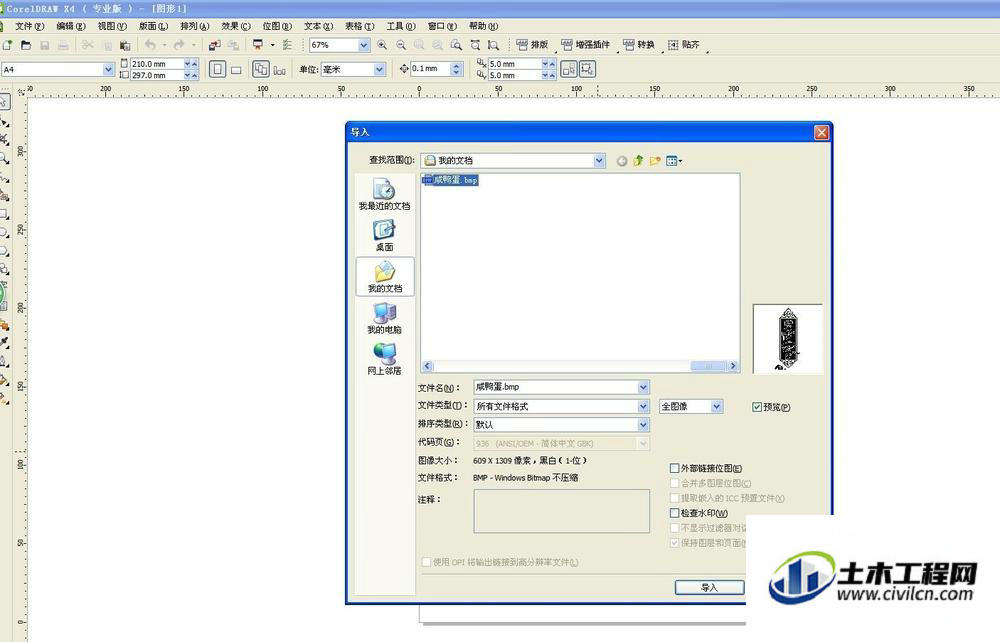Close the 导入 dialog
Viewport: 1000px width, 642px height.
[x=821, y=132]
